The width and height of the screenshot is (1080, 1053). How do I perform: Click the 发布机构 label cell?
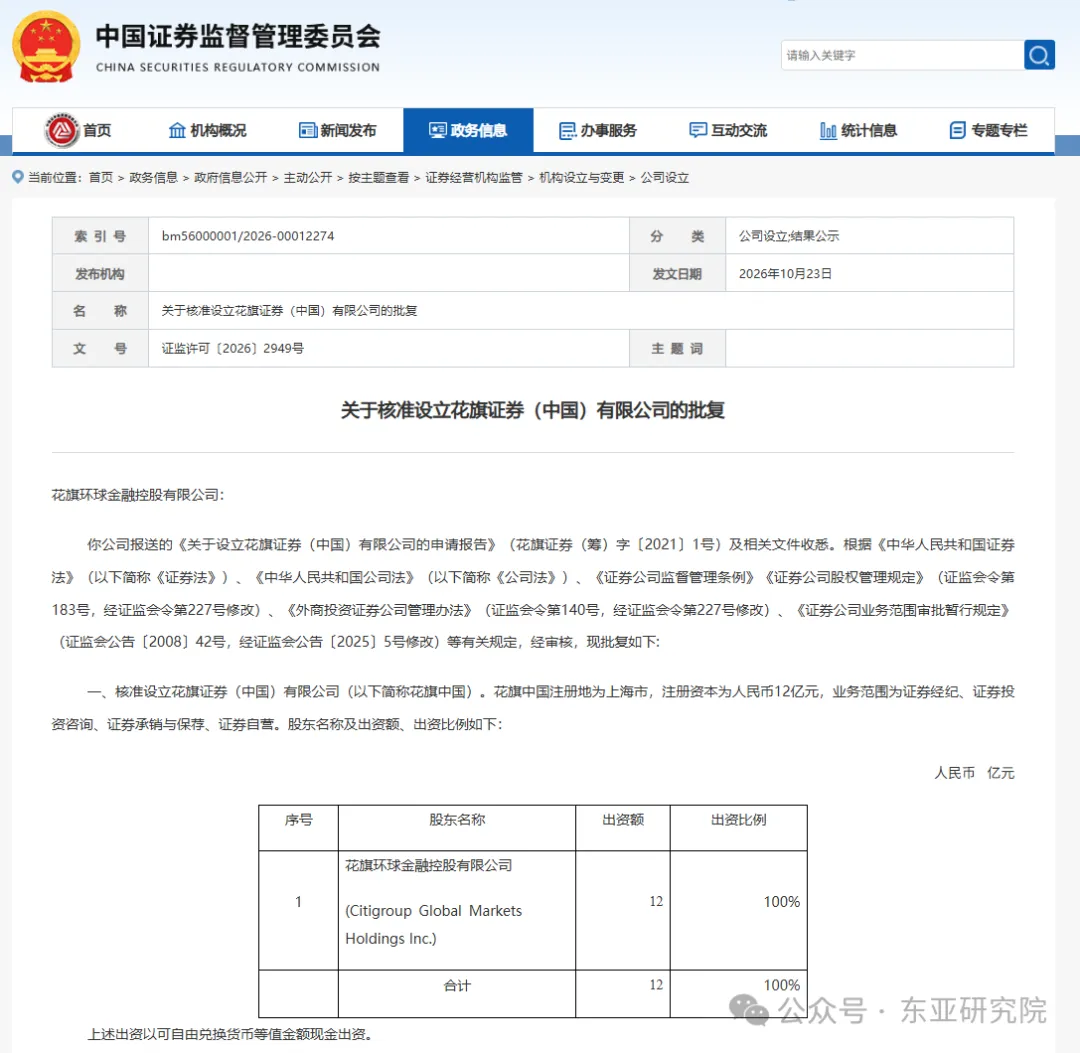(100, 273)
